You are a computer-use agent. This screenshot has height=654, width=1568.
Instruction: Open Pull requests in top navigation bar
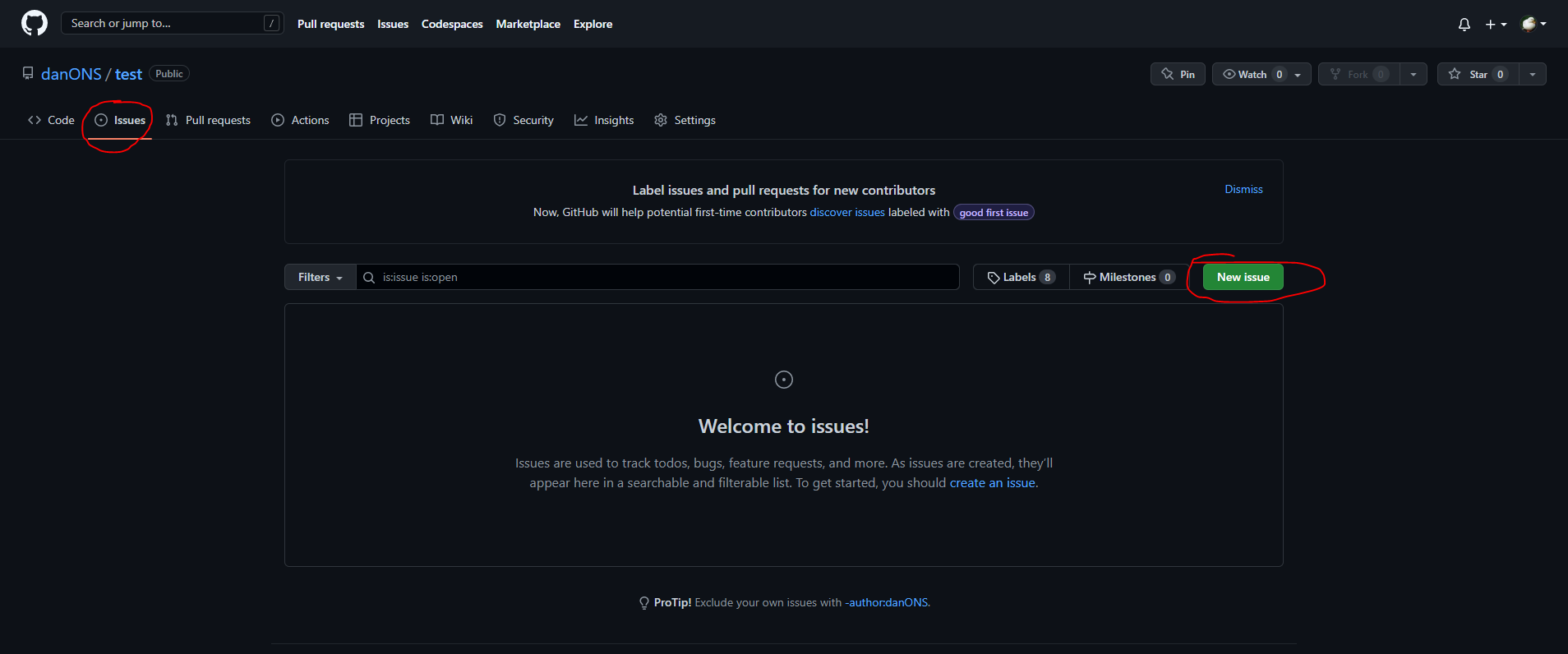(330, 24)
